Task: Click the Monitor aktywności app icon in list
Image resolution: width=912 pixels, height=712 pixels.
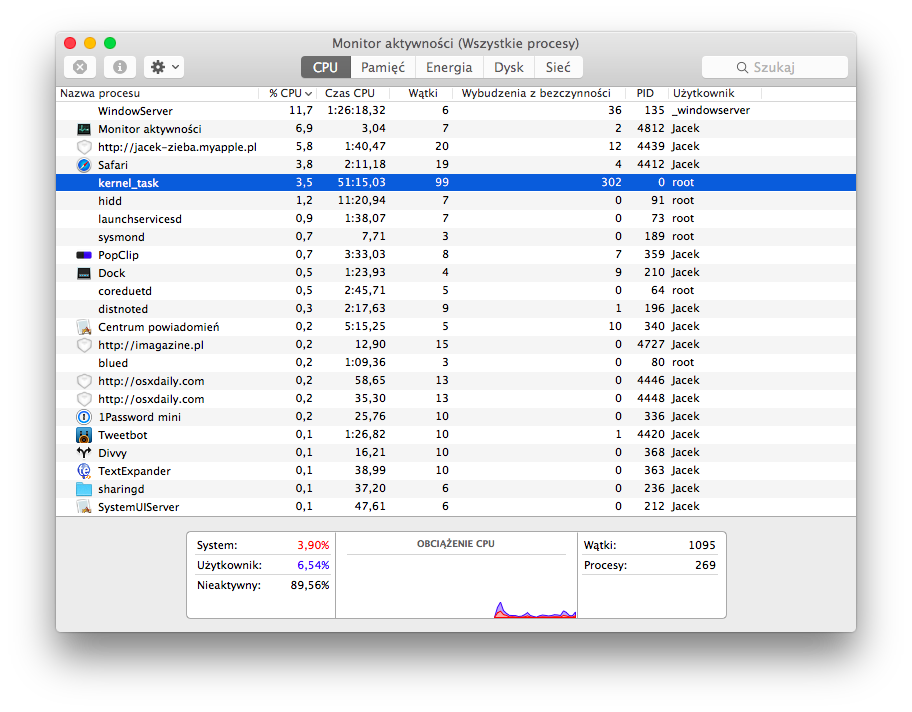Action: point(84,129)
